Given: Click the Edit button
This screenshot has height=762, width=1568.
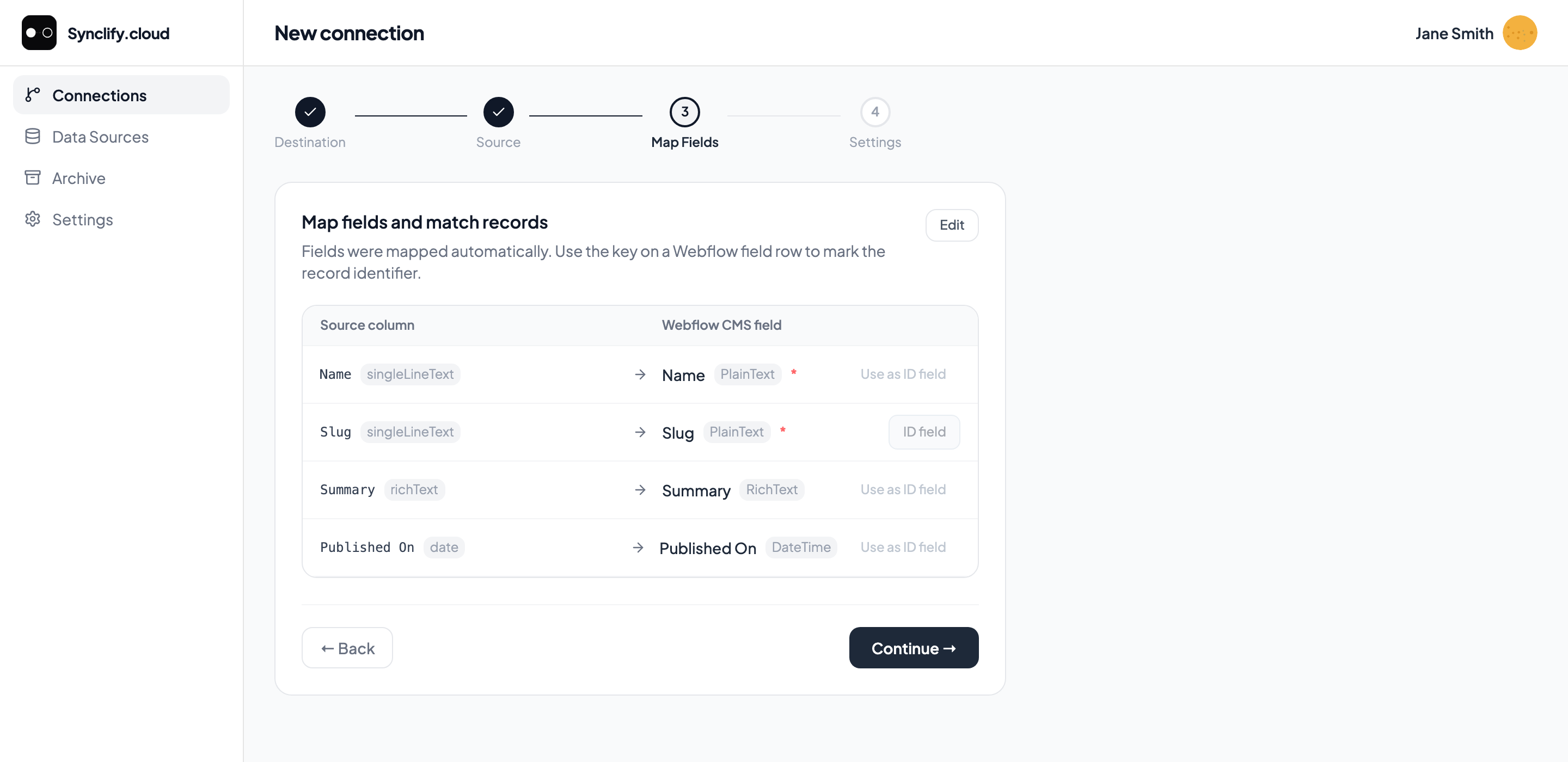Looking at the screenshot, I should coord(951,225).
